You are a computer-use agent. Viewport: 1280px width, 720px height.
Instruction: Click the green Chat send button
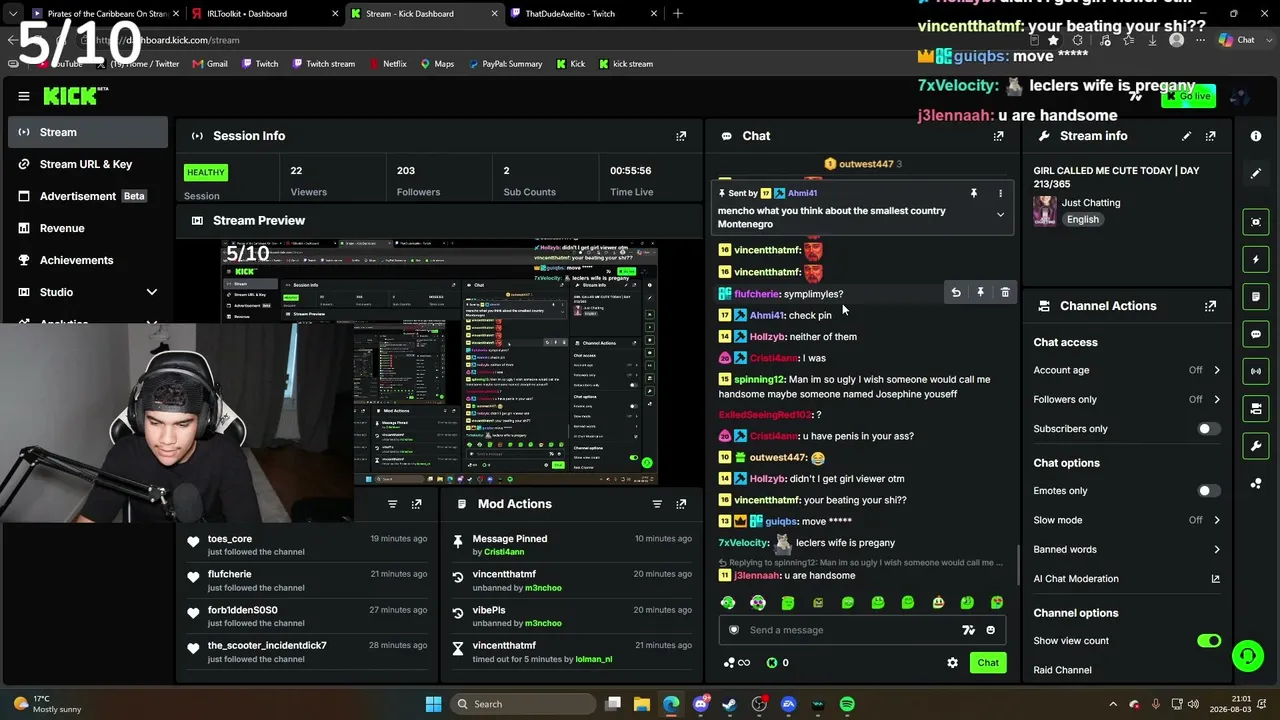(988, 663)
